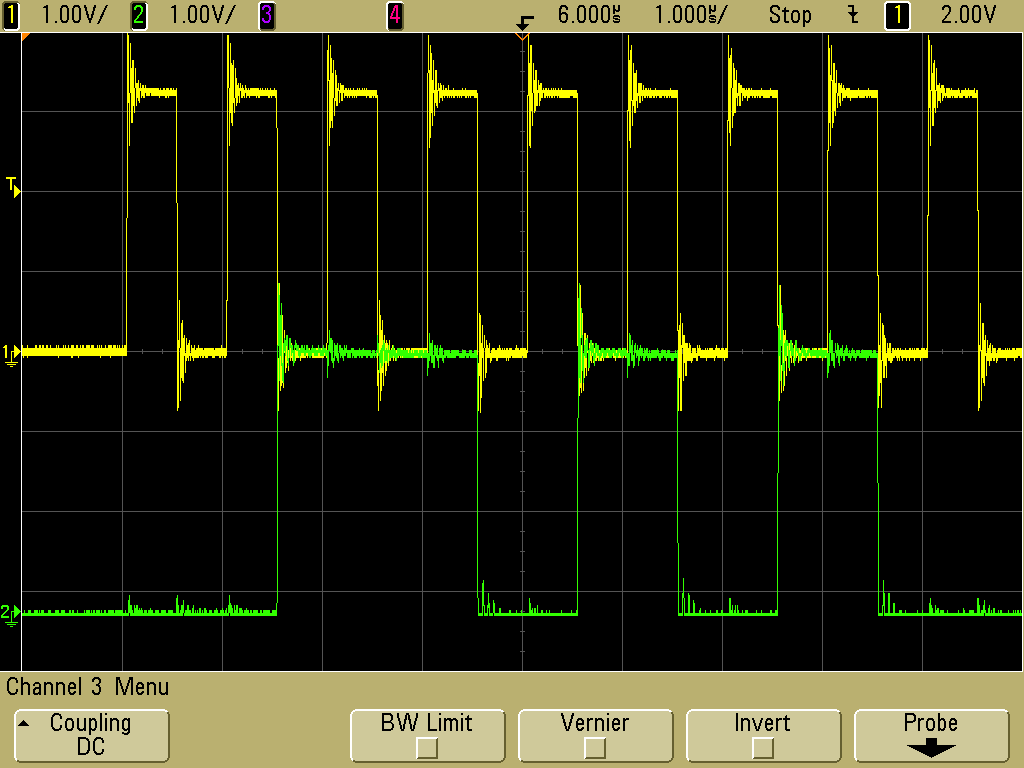The width and height of the screenshot is (1024, 768).
Task: Click the Stop acquisition status label
Action: pos(791,15)
